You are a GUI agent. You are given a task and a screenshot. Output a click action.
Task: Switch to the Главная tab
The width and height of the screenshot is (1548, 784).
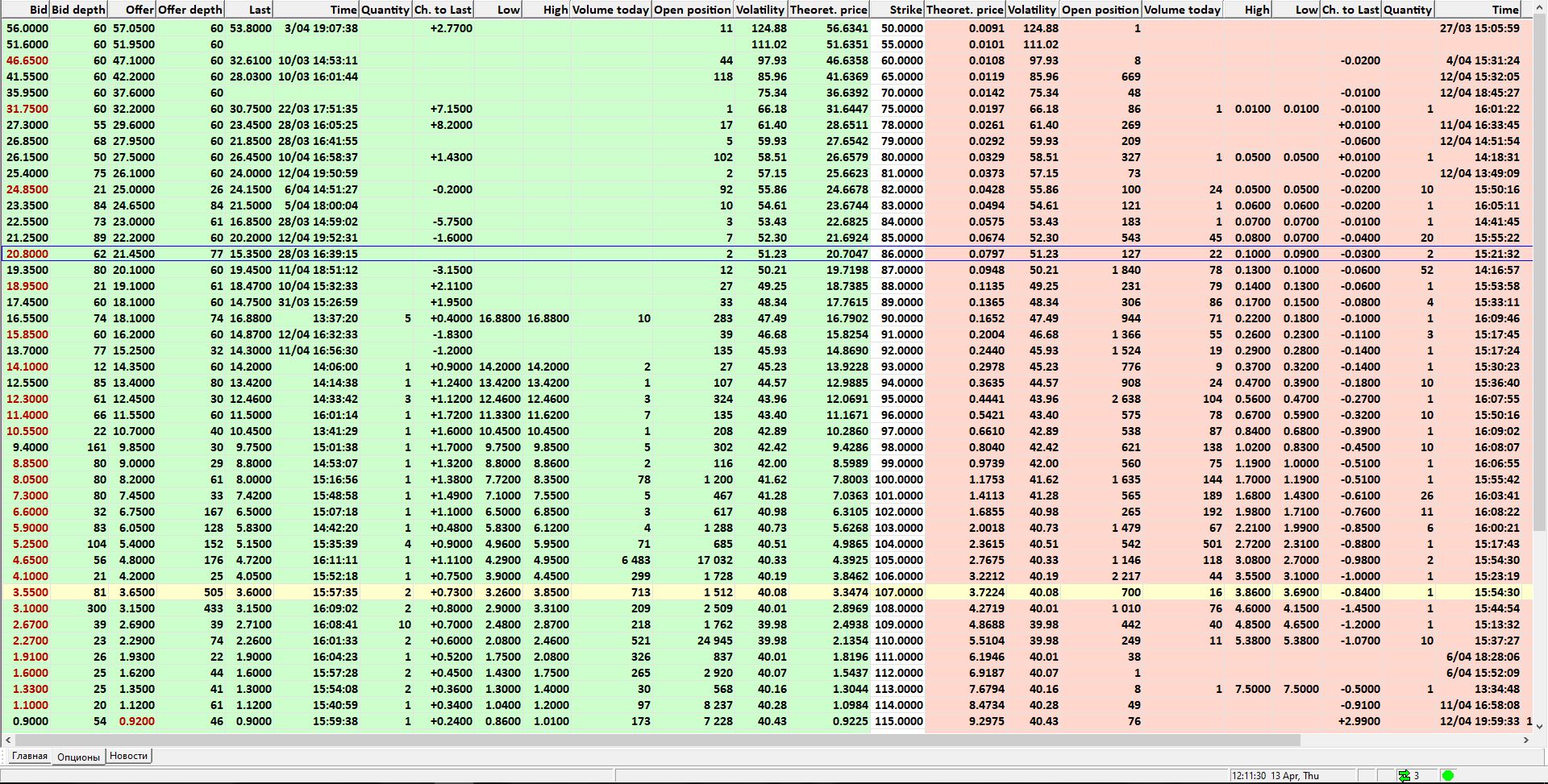pos(30,756)
